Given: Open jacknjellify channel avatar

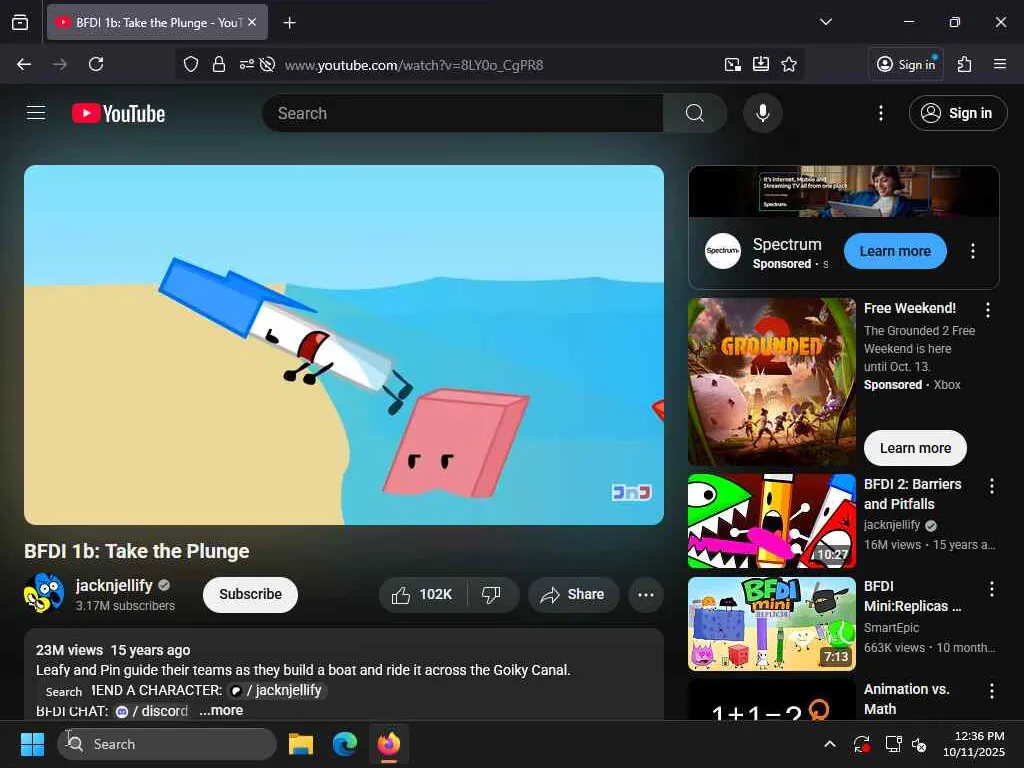Looking at the screenshot, I should pos(44,594).
